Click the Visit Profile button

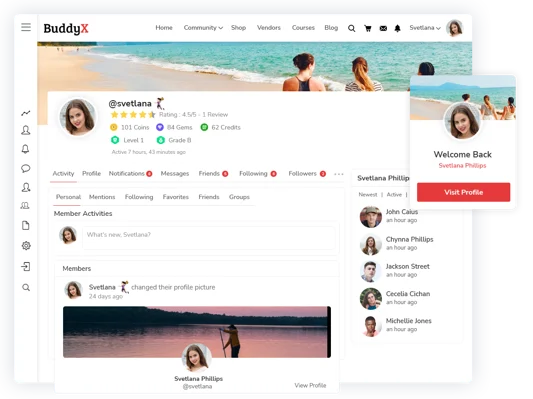click(463, 192)
